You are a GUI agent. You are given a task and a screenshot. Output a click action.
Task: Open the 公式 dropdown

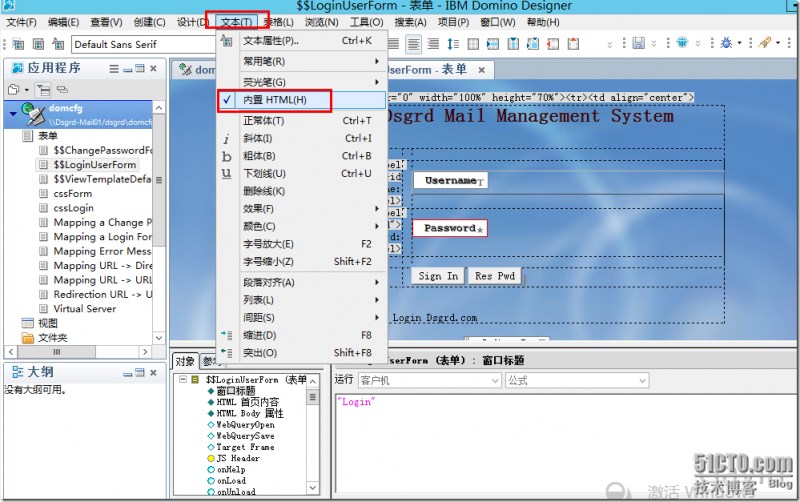(x=577, y=381)
